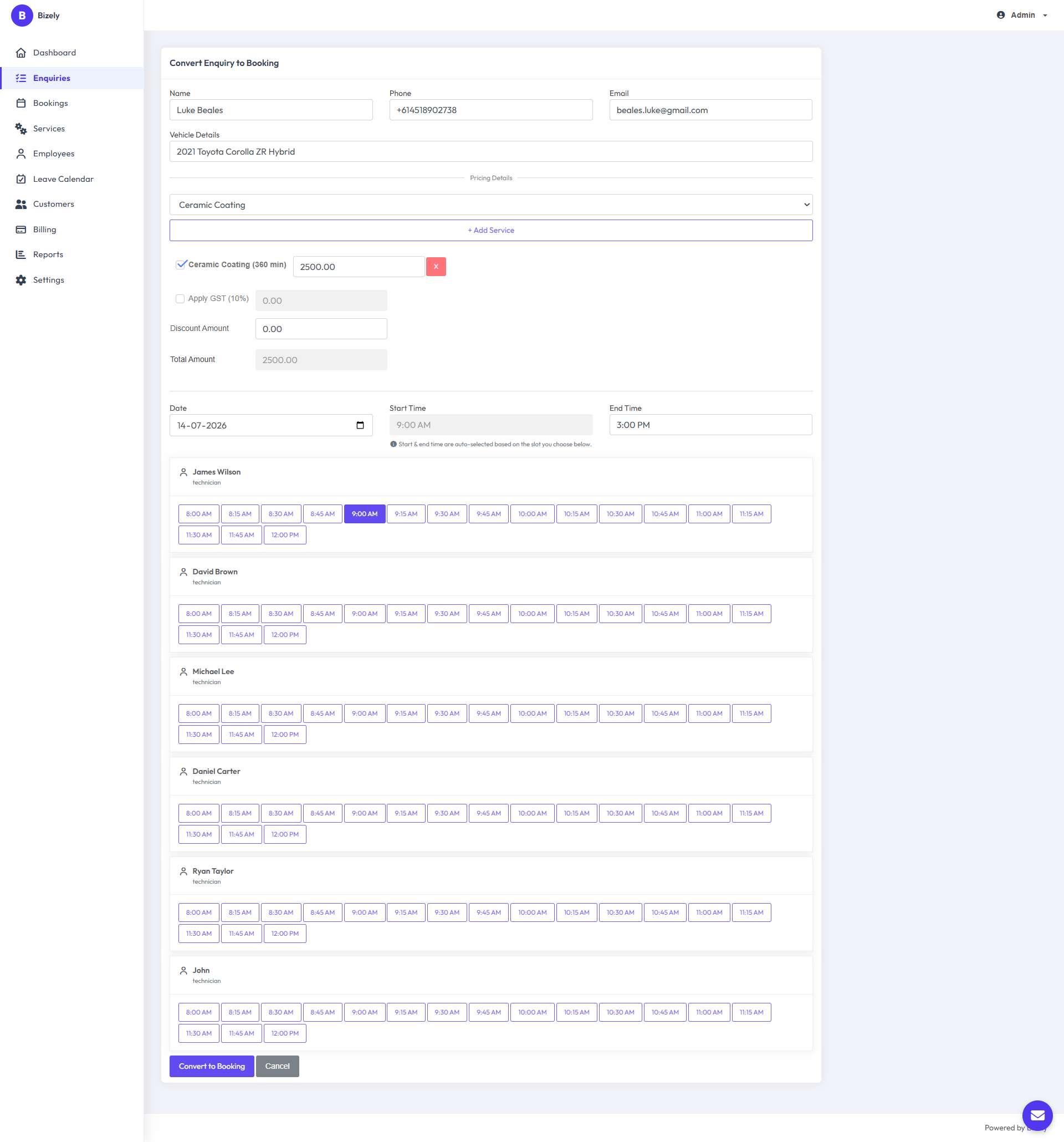Open the chat envelope floating button
Screen dimensions: 1064x1142
tap(1037, 1115)
